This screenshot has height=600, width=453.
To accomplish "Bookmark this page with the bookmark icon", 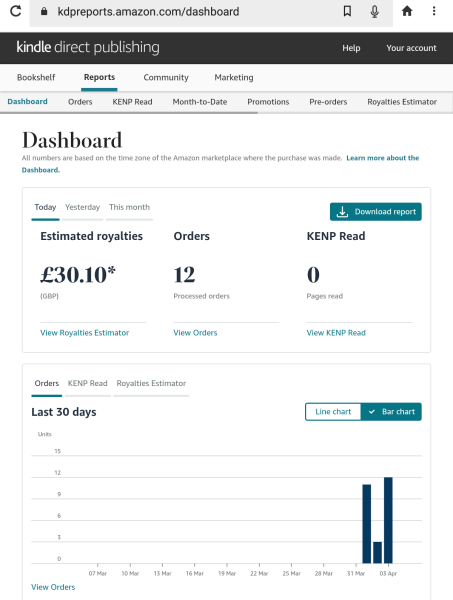I will 347,11.
